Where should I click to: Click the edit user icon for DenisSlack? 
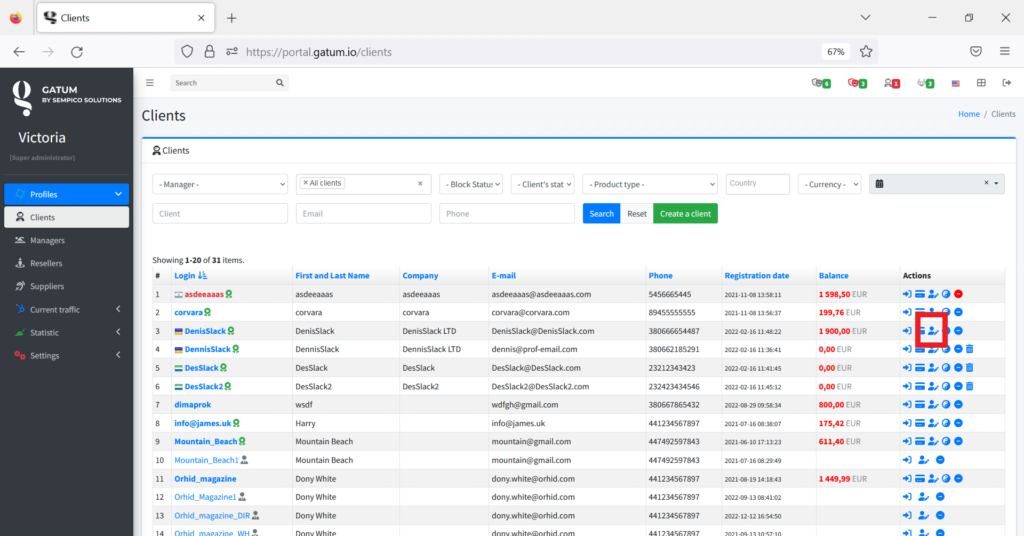(932, 331)
